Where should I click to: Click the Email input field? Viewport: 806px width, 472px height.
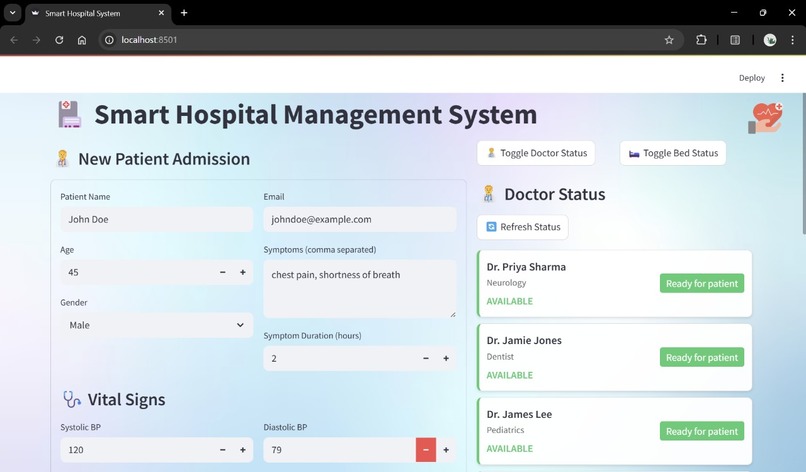click(x=360, y=220)
